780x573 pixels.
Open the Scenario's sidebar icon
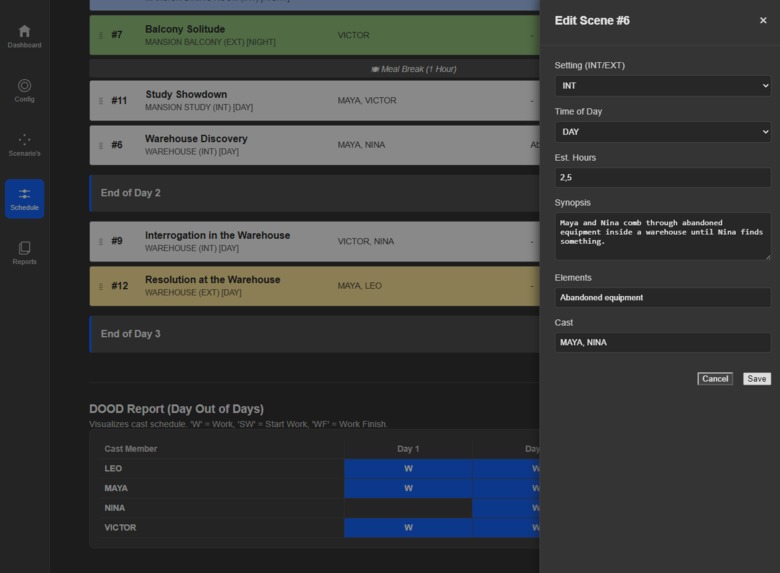point(24,140)
